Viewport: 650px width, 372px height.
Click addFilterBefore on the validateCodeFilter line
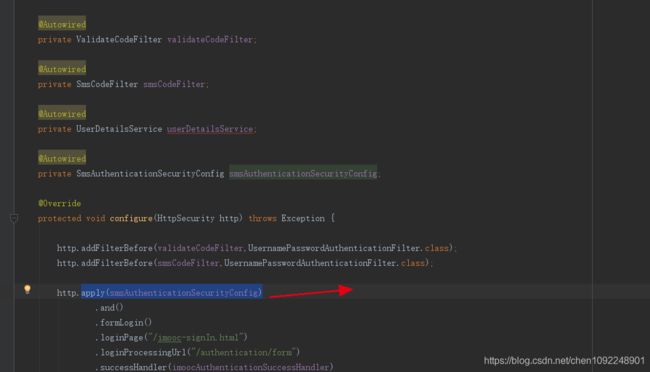[117, 248]
